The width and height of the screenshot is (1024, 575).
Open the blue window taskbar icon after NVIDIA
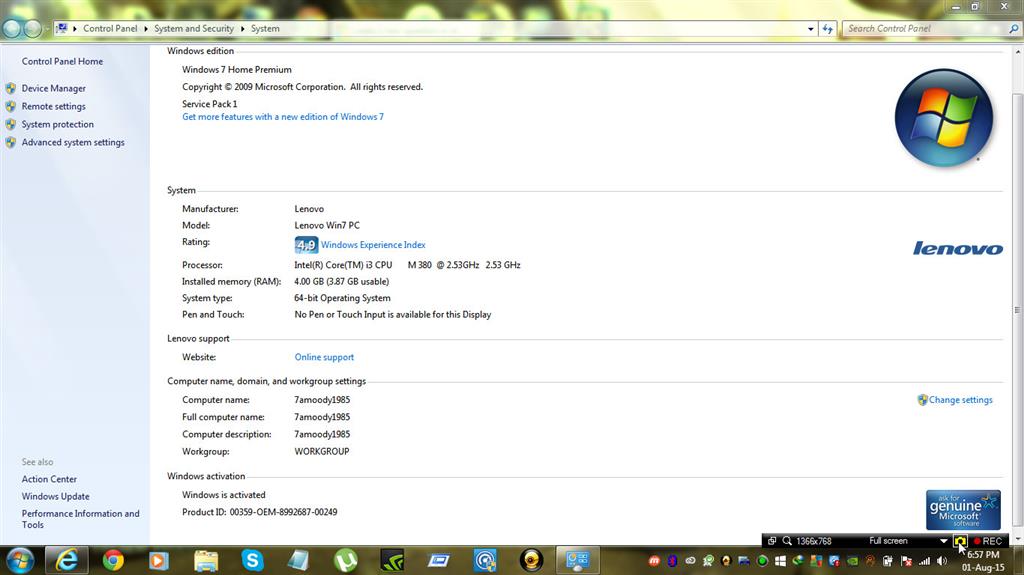pos(438,561)
